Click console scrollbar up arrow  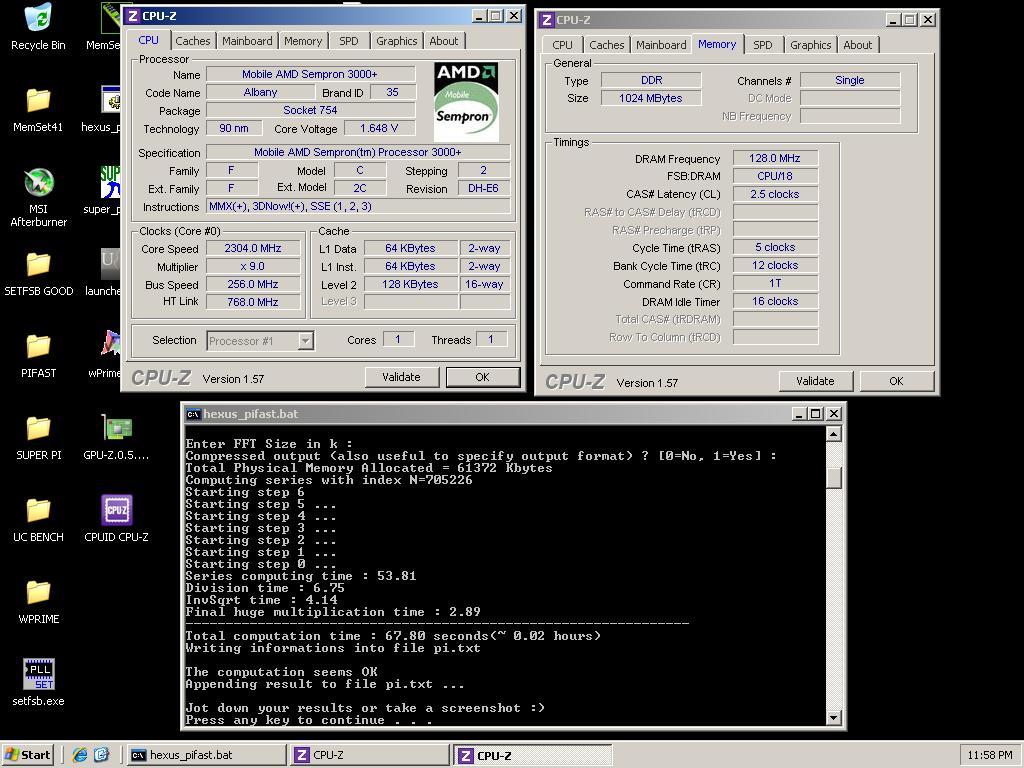[x=833, y=434]
